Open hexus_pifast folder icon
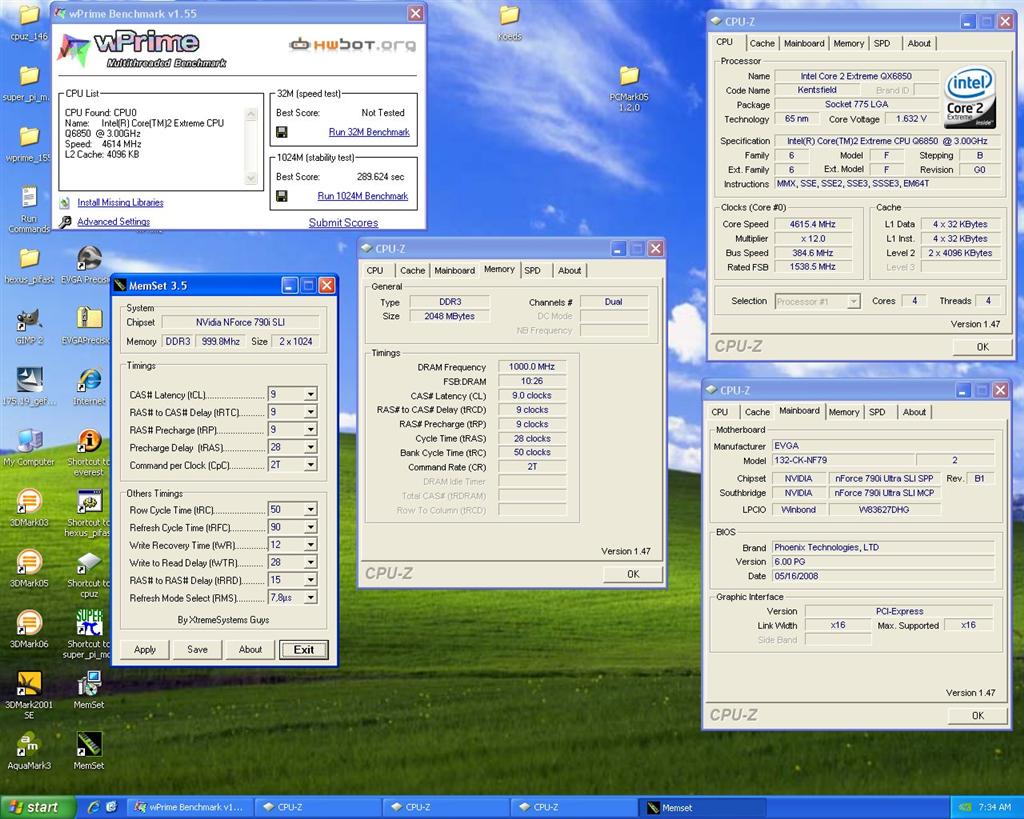This screenshot has height=819, width=1024. pyautogui.click(x=29, y=259)
